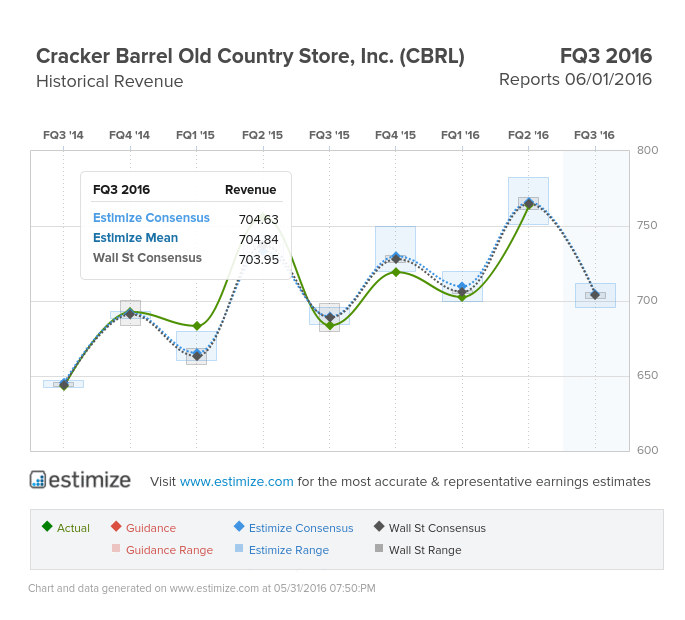Click the 650 y-axis value
Viewport: 685px width, 620px height.
[647, 375]
